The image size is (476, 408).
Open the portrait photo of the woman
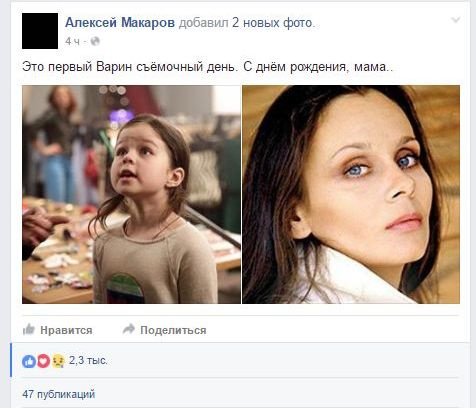(x=351, y=194)
